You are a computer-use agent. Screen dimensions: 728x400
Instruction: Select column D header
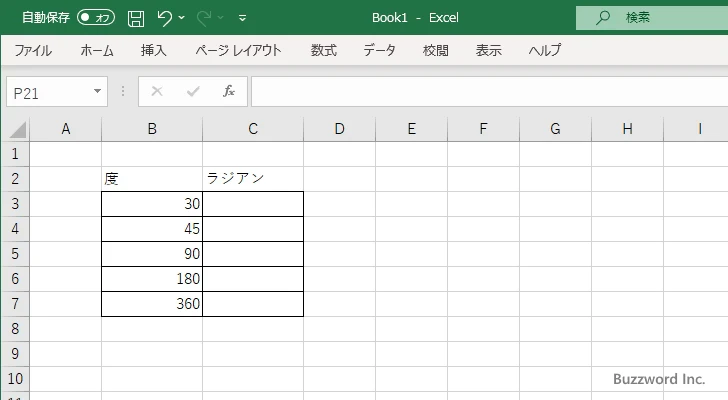(339, 129)
